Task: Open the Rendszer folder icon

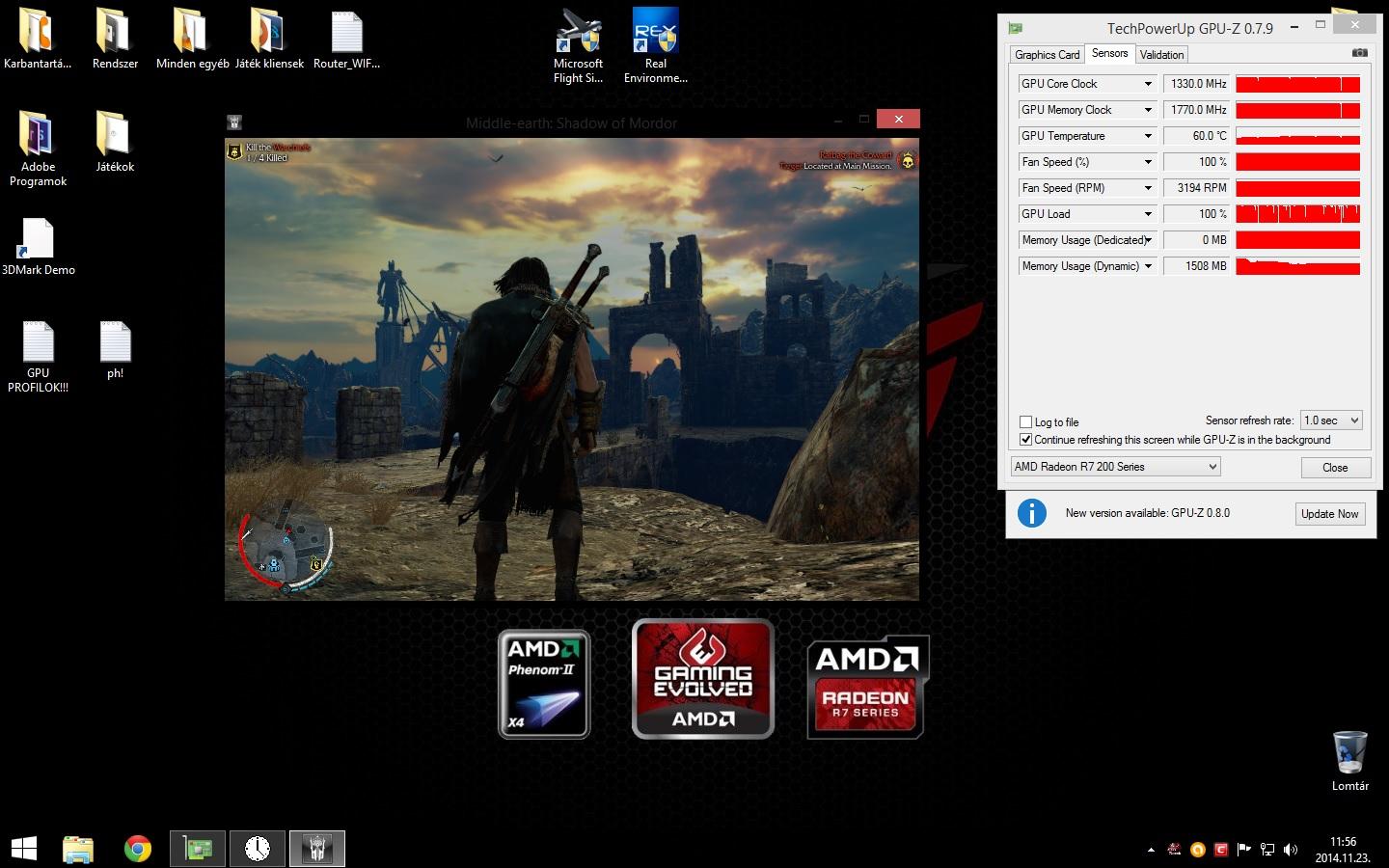Action: (x=115, y=39)
